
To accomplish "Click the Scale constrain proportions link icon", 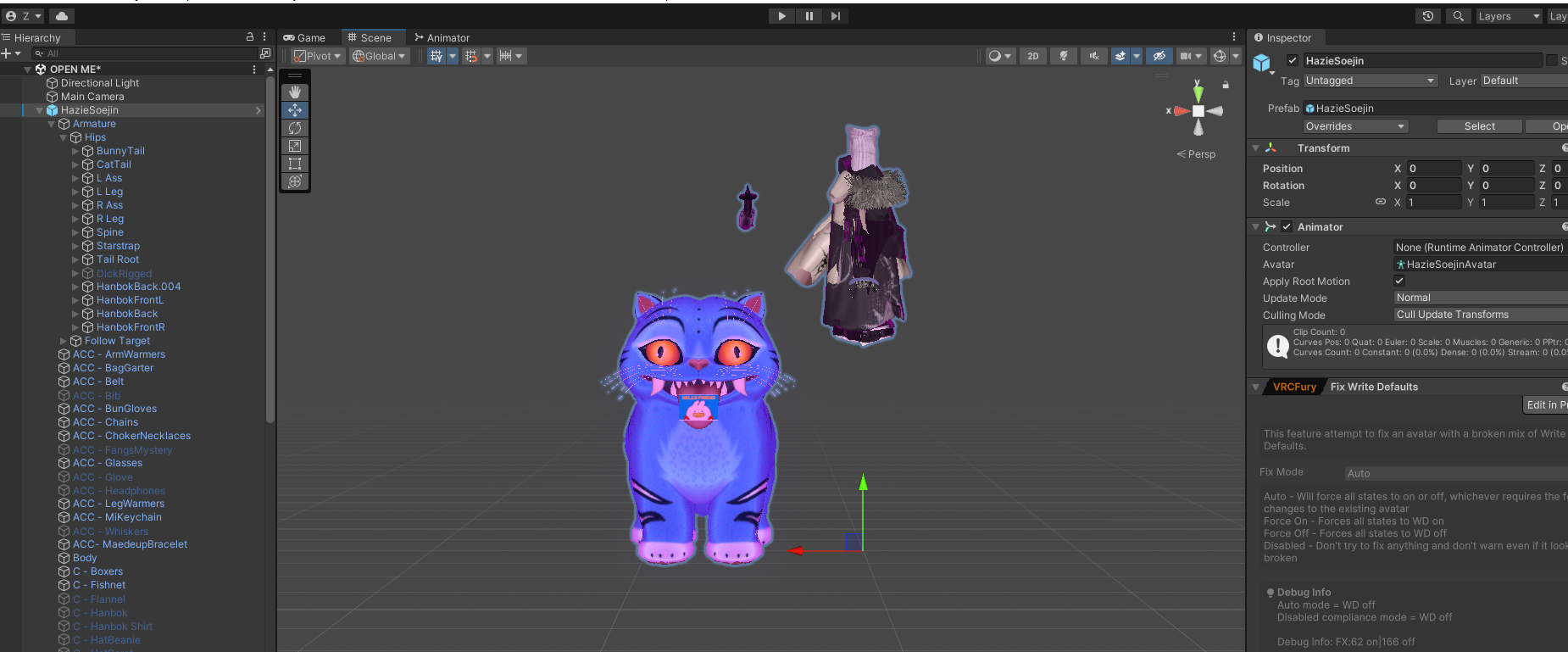I will [x=1381, y=202].
